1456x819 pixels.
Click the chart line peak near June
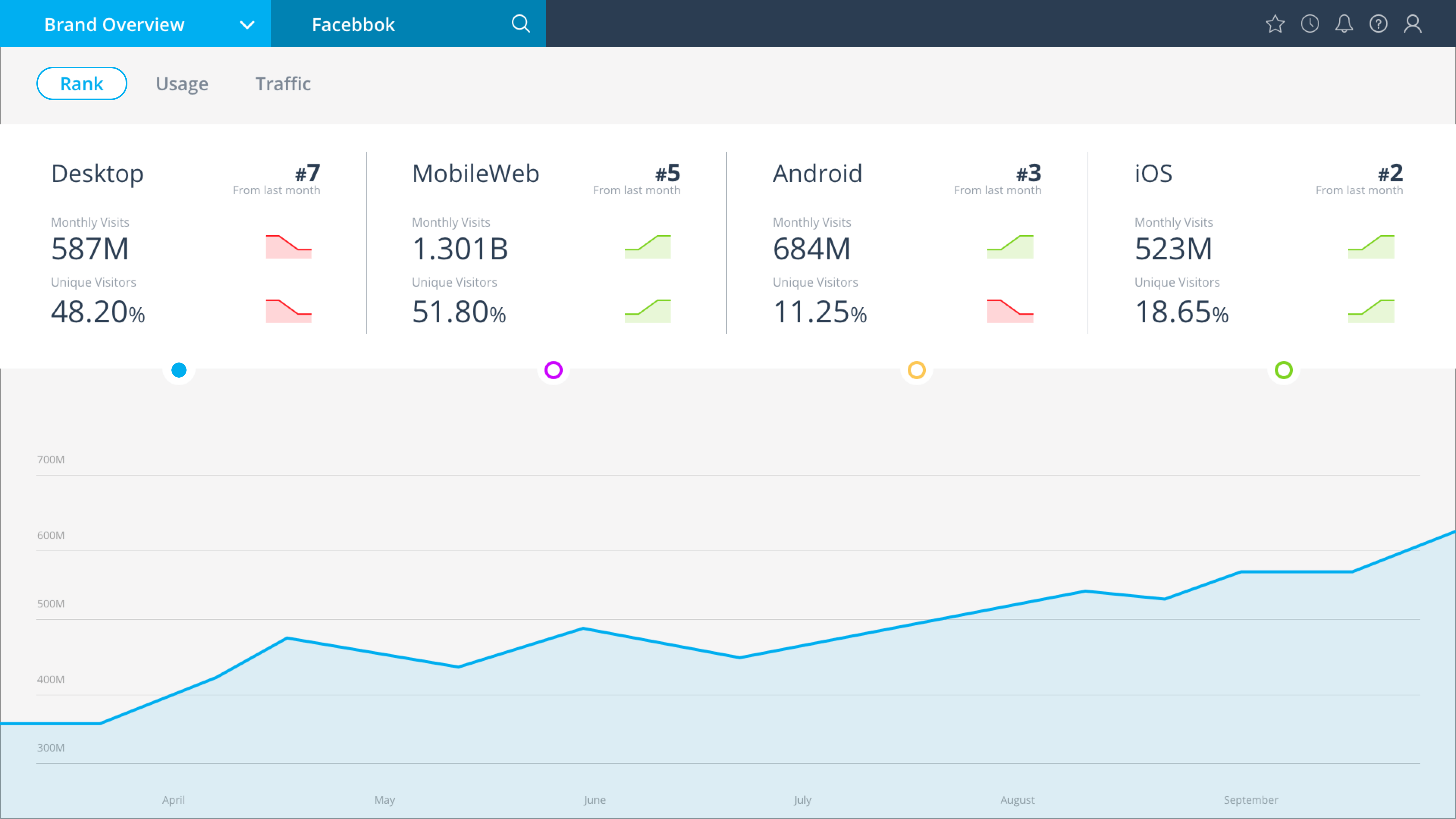tap(583, 629)
